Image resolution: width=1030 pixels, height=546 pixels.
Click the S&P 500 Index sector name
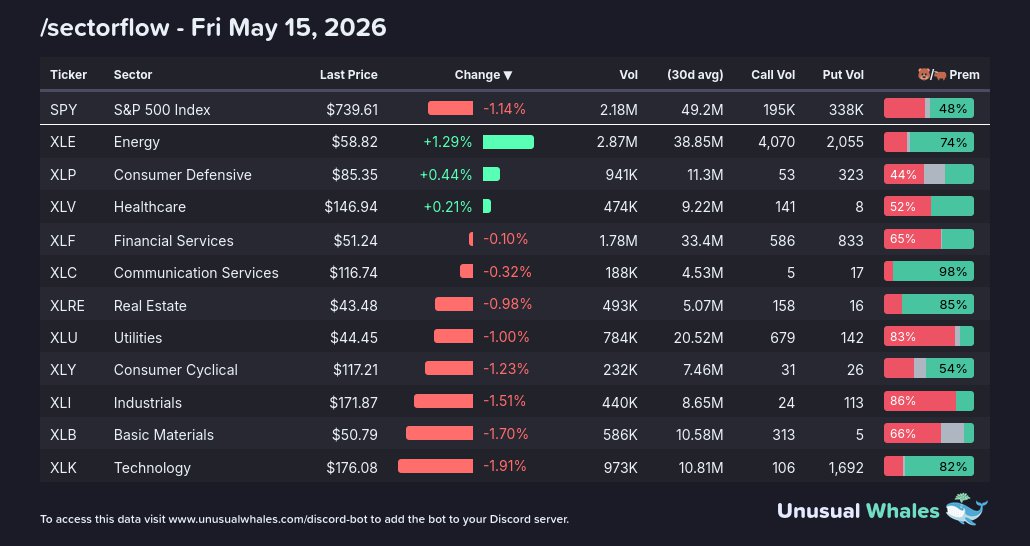(x=162, y=110)
